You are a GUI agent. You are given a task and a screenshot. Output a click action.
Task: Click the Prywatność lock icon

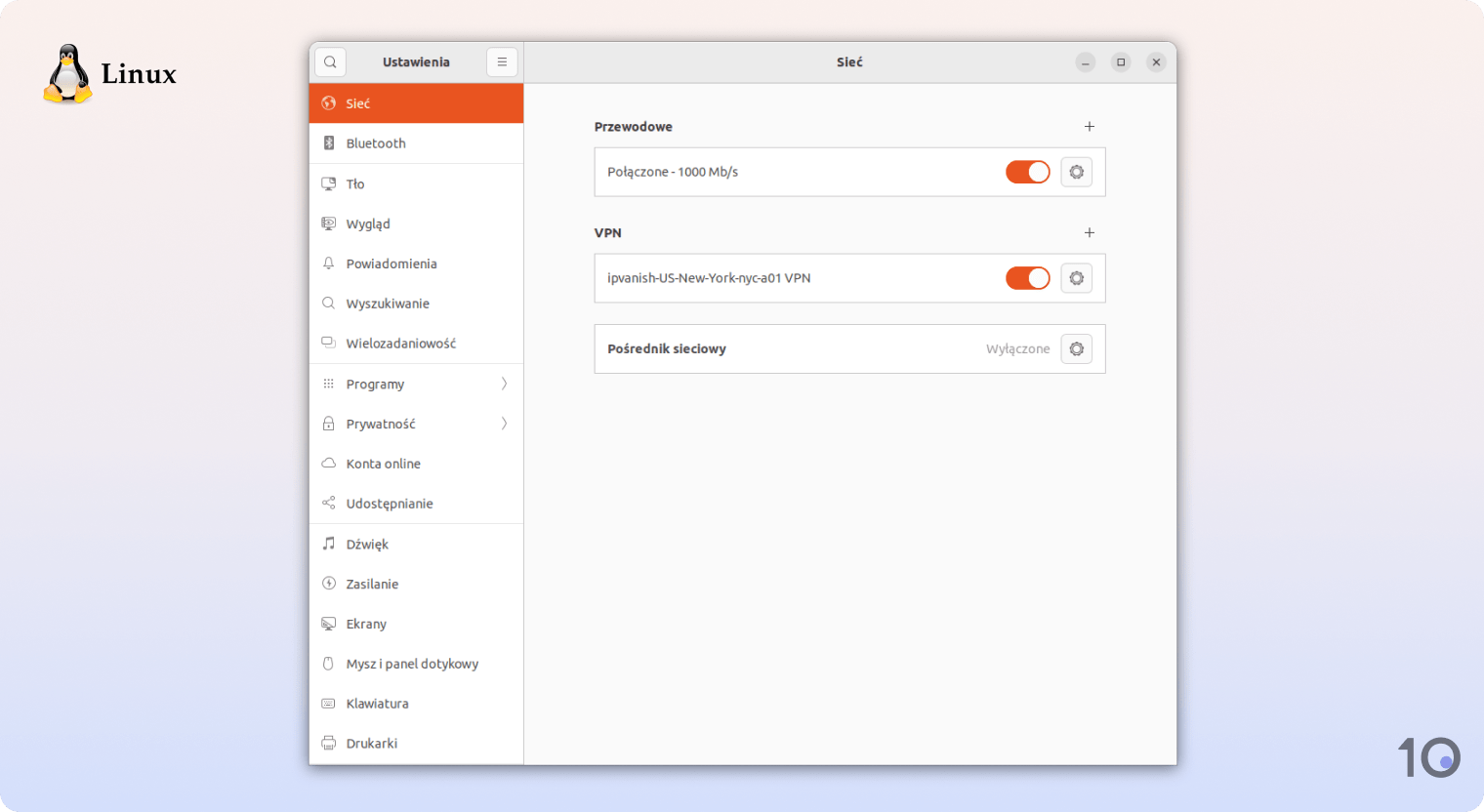pyautogui.click(x=329, y=424)
